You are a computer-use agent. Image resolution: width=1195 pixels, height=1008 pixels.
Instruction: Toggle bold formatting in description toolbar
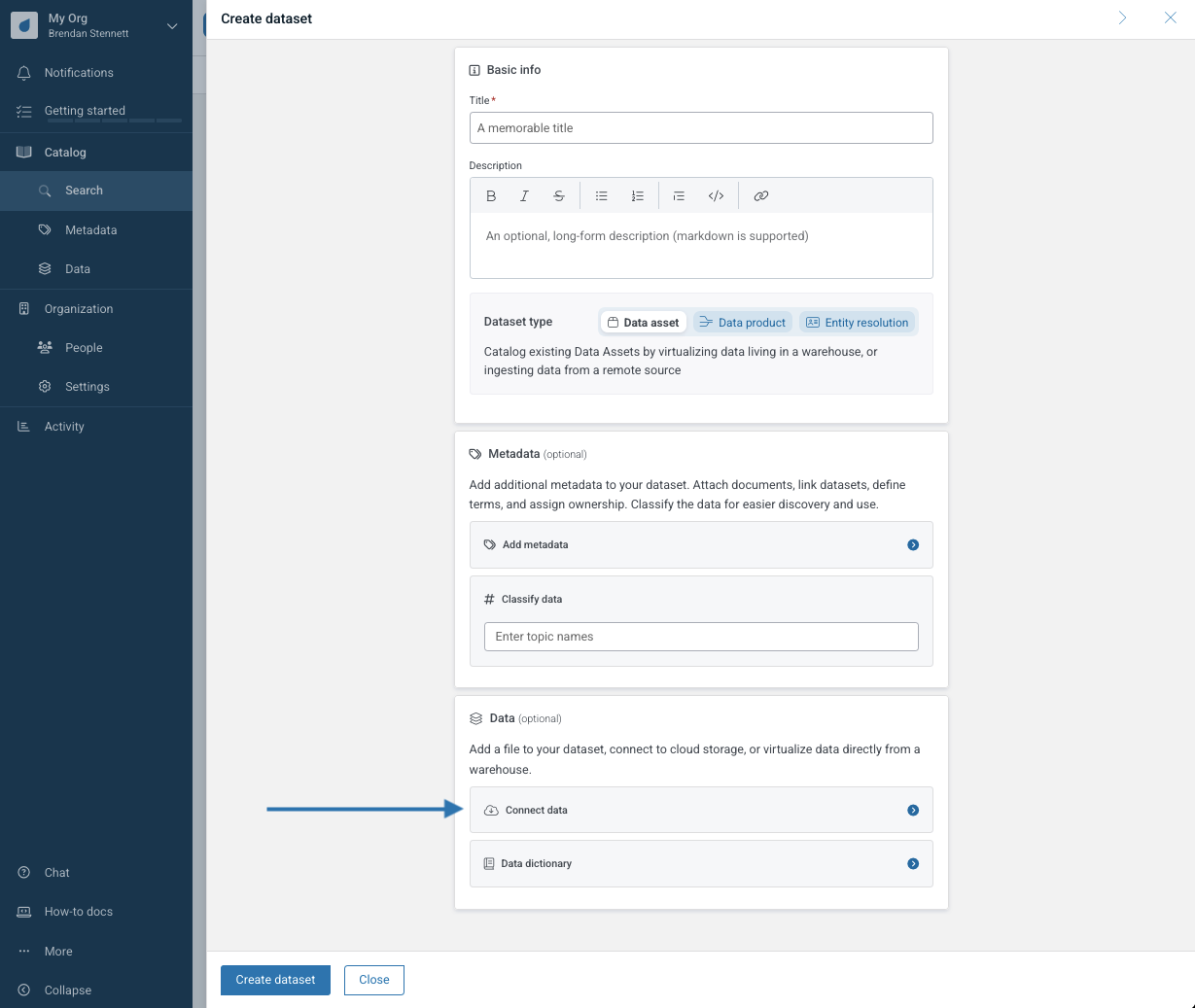pyautogui.click(x=491, y=195)
